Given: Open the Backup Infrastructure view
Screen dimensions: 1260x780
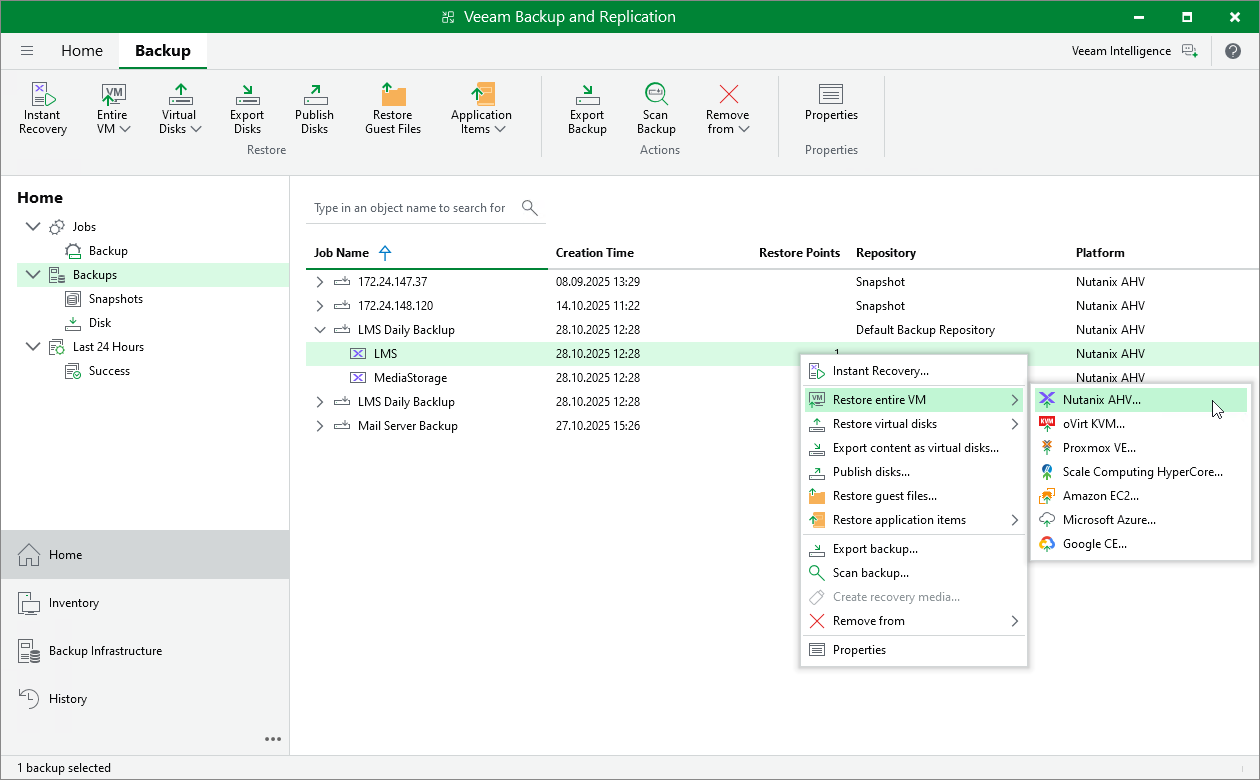Looking at the screenshot, I should pos(105,651).
